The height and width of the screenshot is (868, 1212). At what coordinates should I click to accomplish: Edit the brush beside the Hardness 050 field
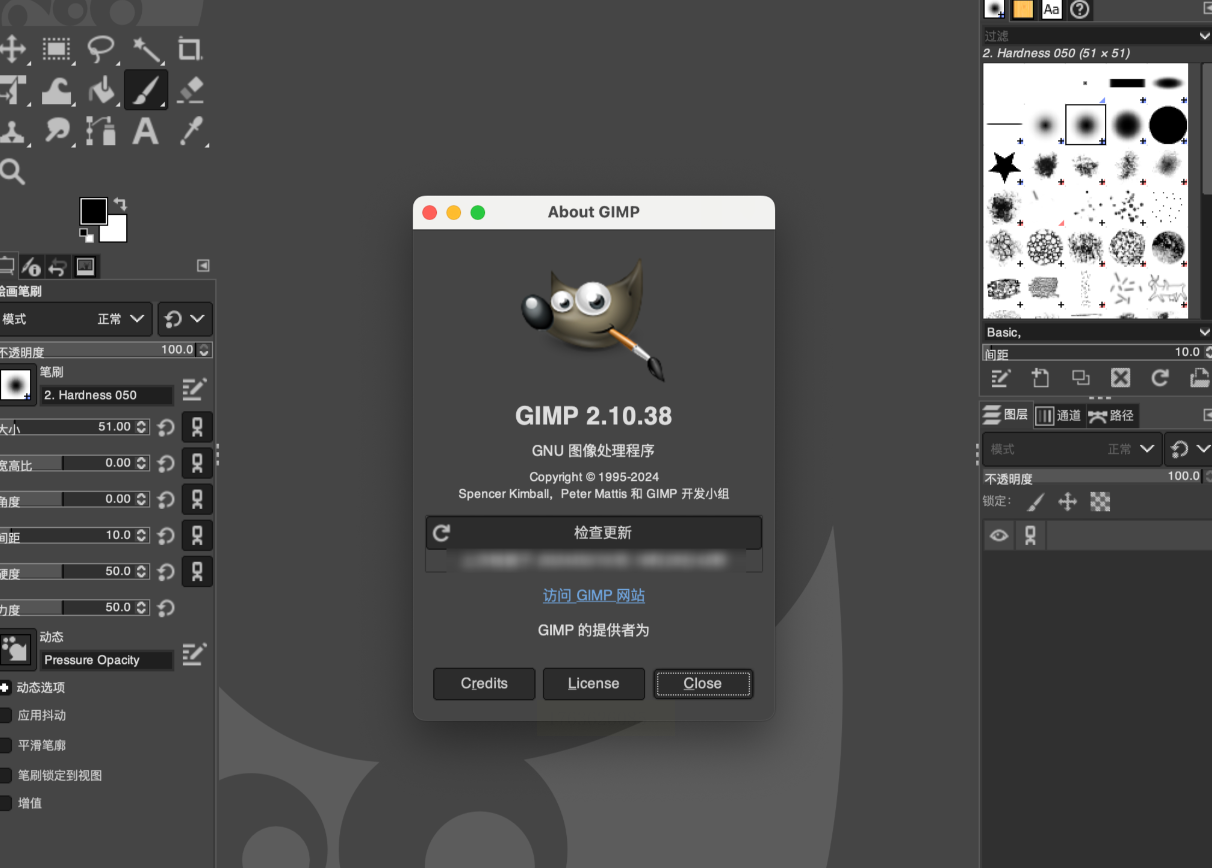pyautogui.click(x=194, y=389)
